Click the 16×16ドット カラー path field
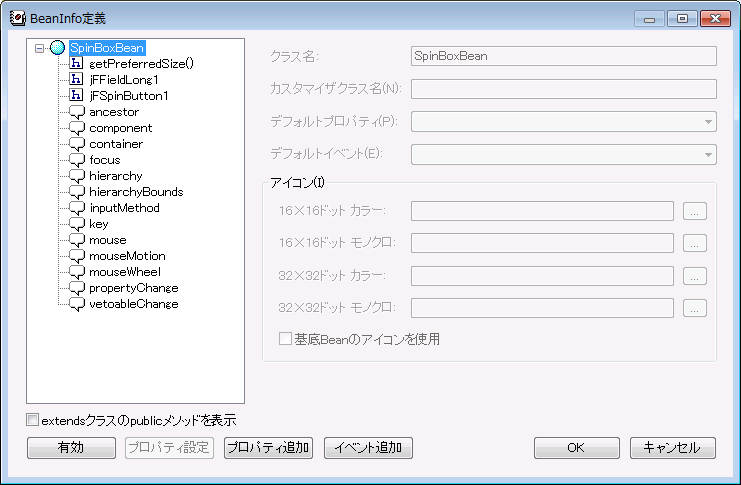This screenshot has height=485, width=741. [542, 211]
